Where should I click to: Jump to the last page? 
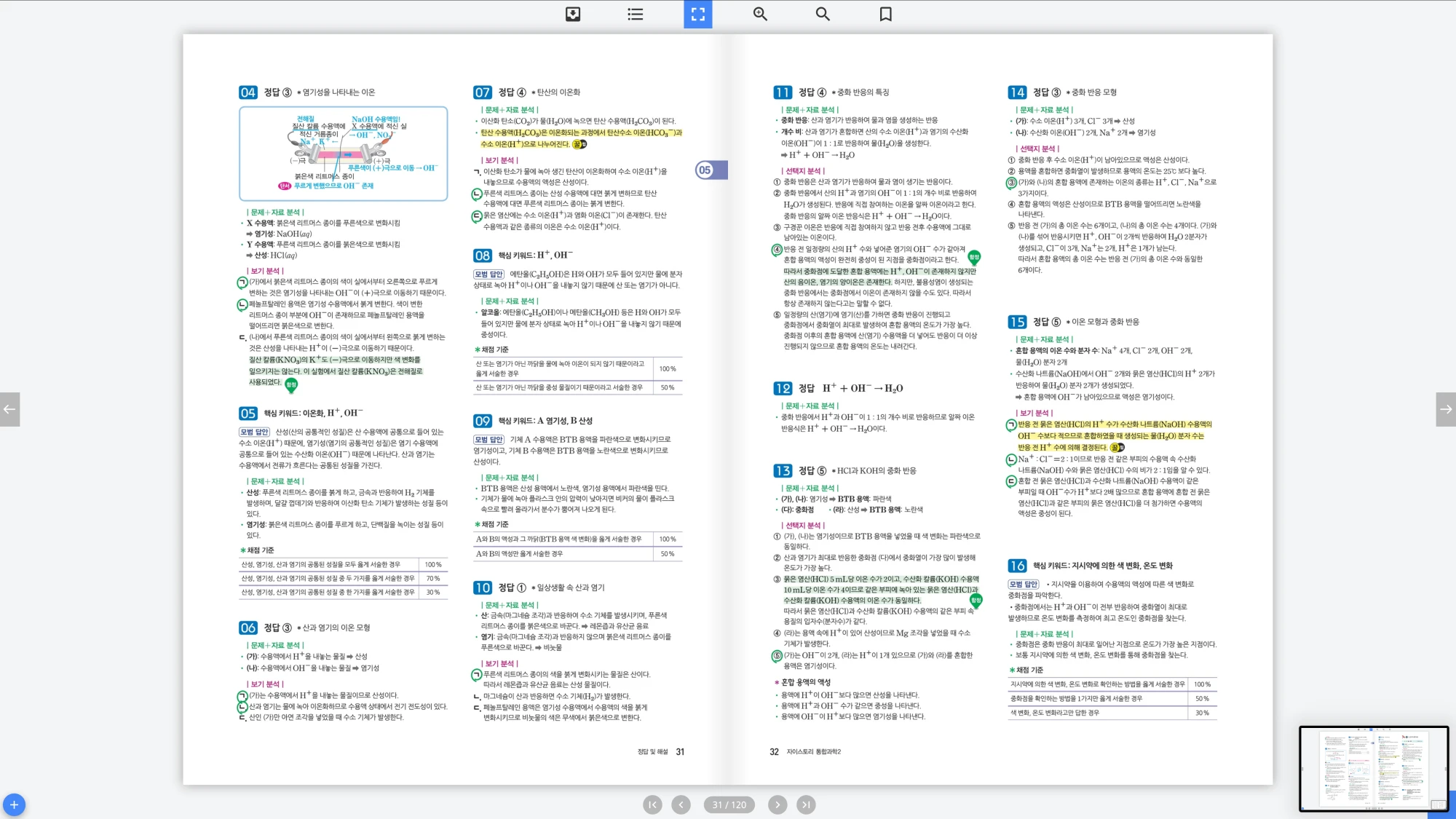(806, 804)
